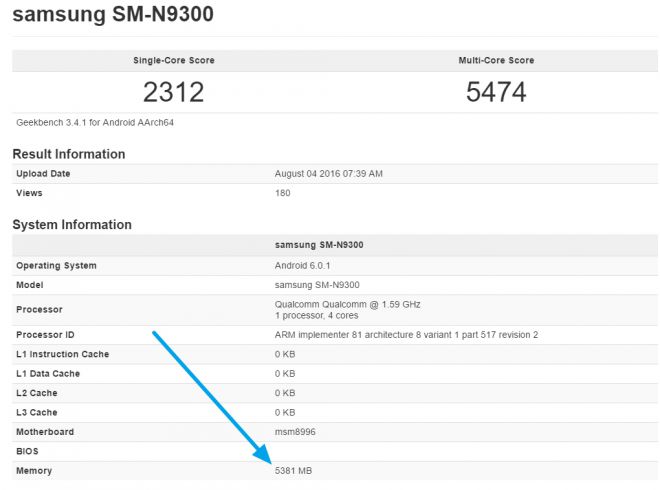Viewport: 660px width, 490px height.
Task: Select the Multi-Core Score header
Action: 496,60
